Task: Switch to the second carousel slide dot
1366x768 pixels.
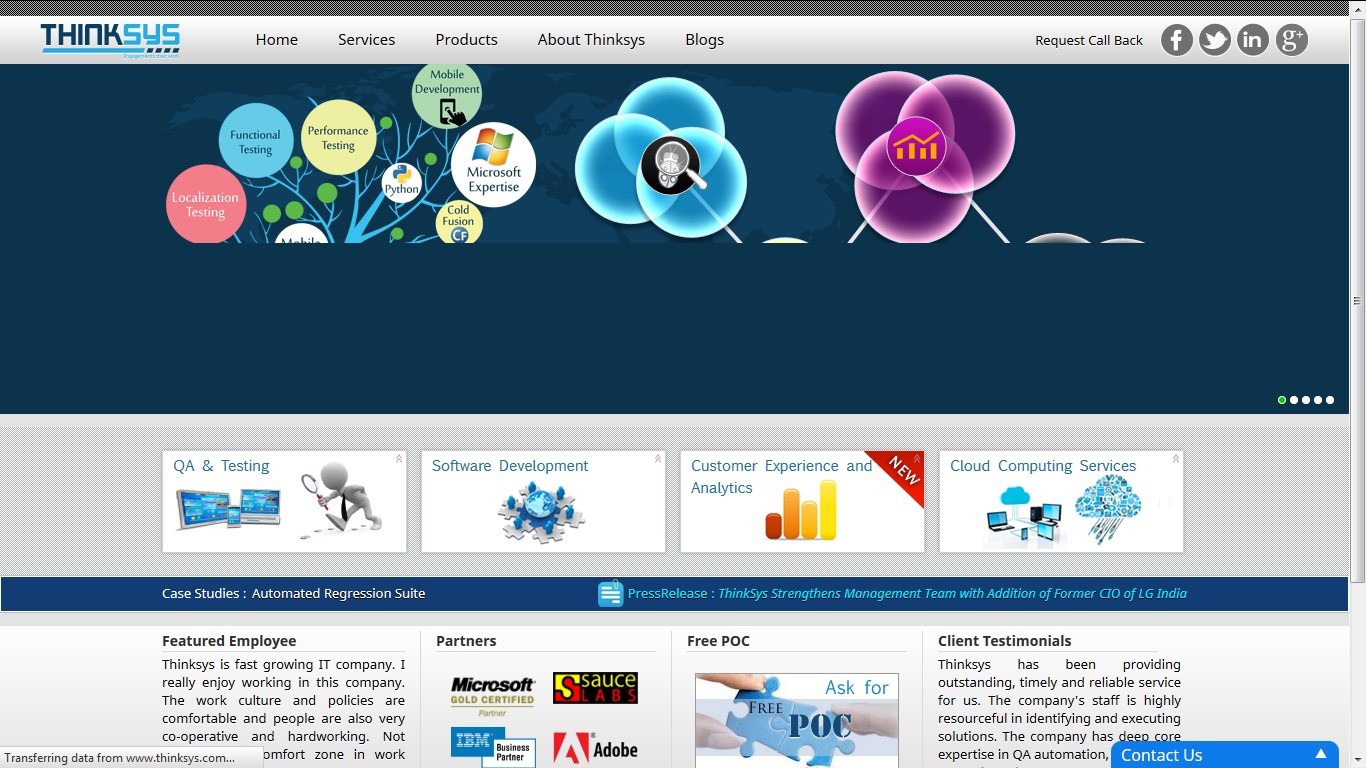Action: tap(1294, 400)
